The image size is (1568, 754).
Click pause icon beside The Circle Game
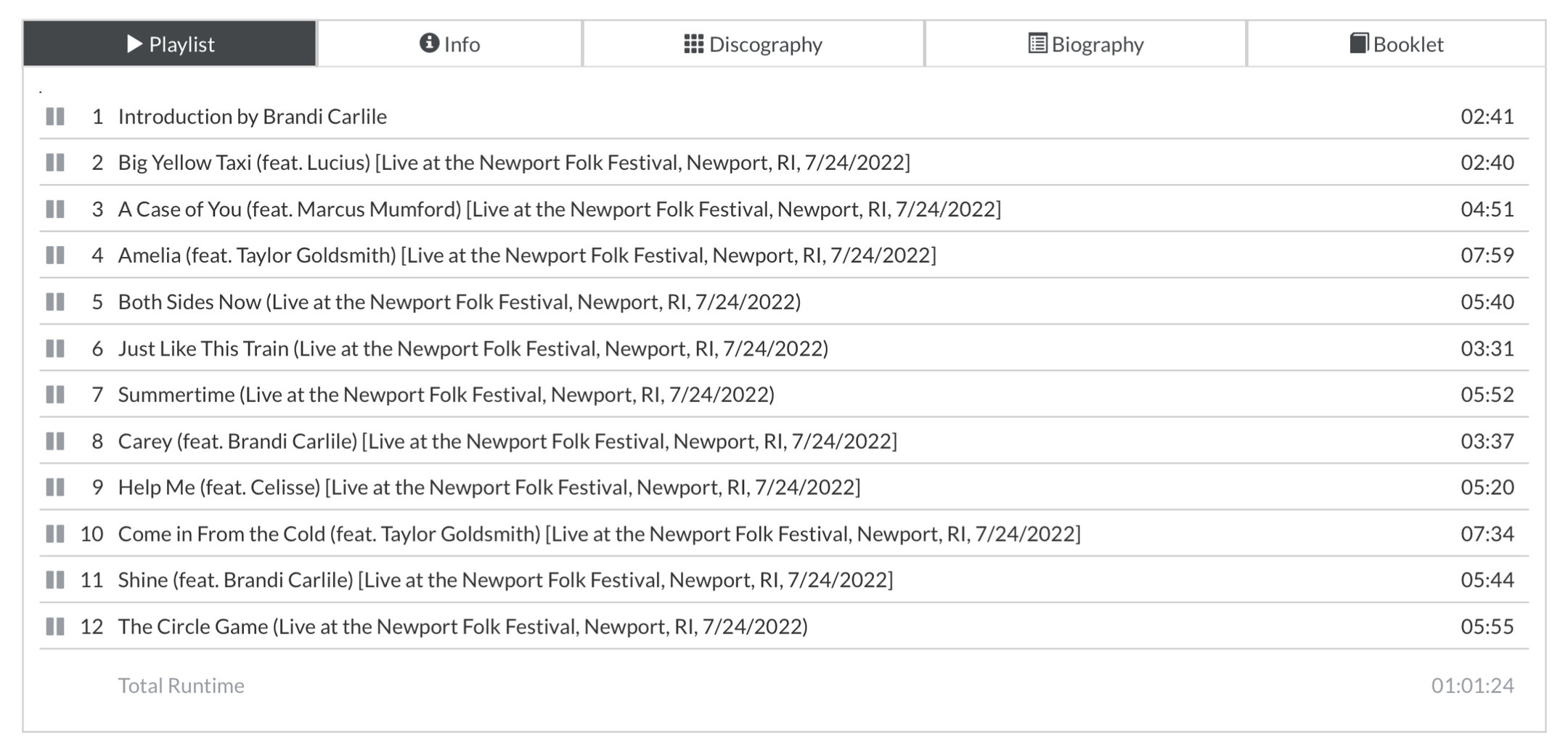click(x=55, y=626)
